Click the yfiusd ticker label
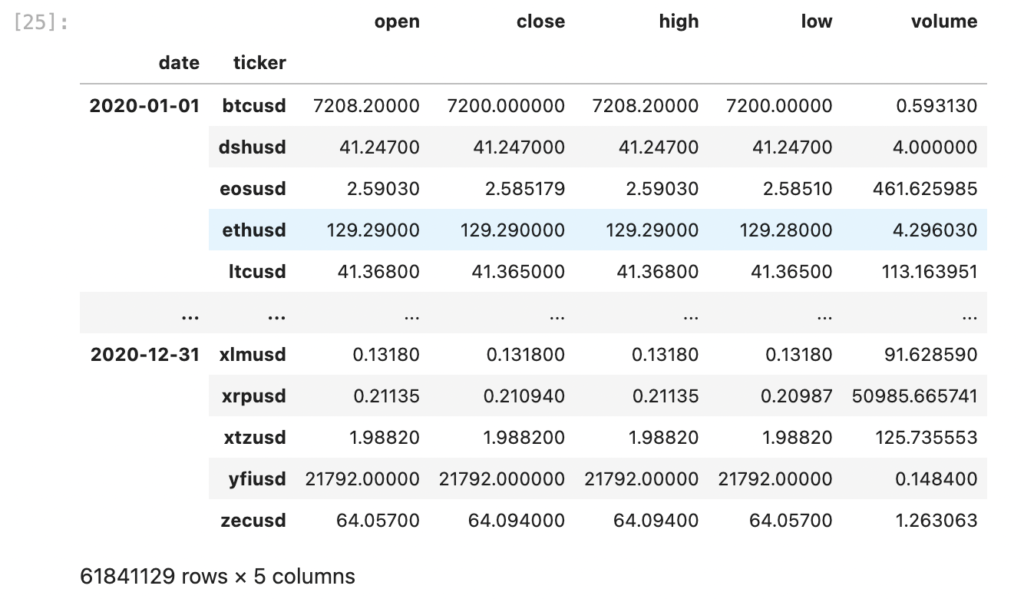Screen dimensions: 1024x599 click(257, 479)
